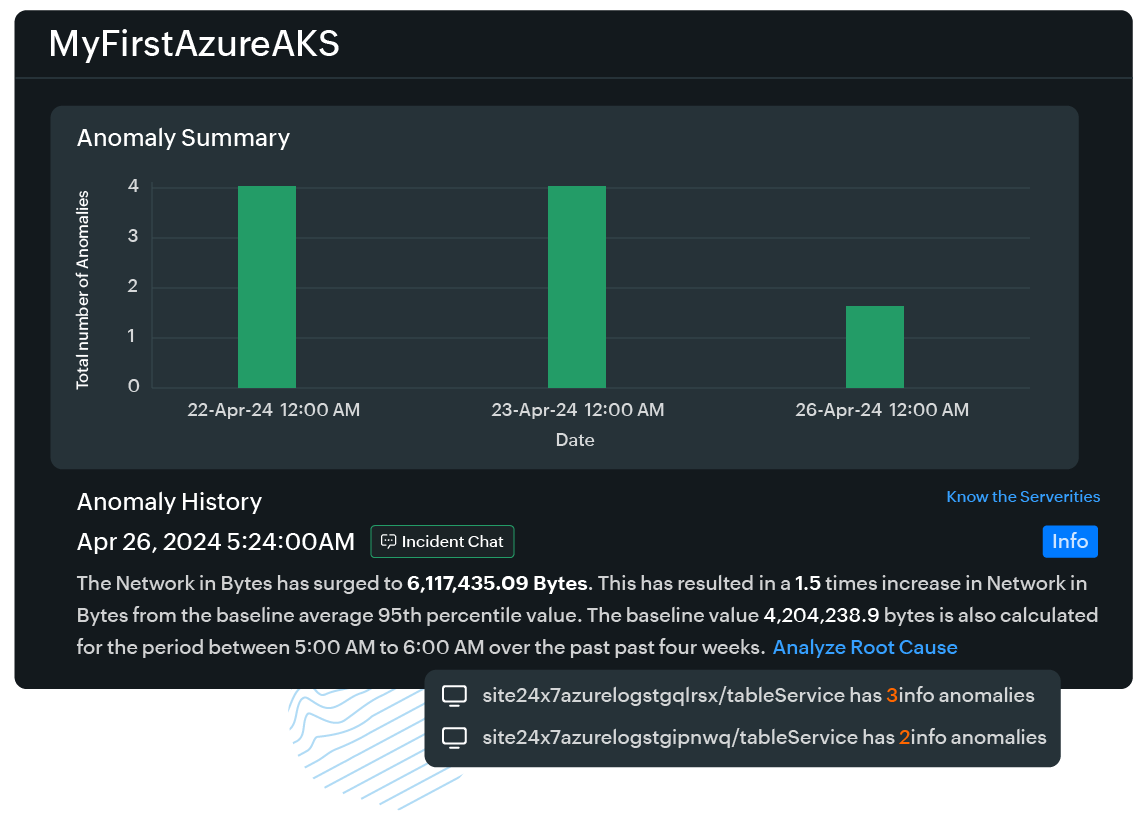
Task: Open the Incident Chat label
Action: [452, 541]
